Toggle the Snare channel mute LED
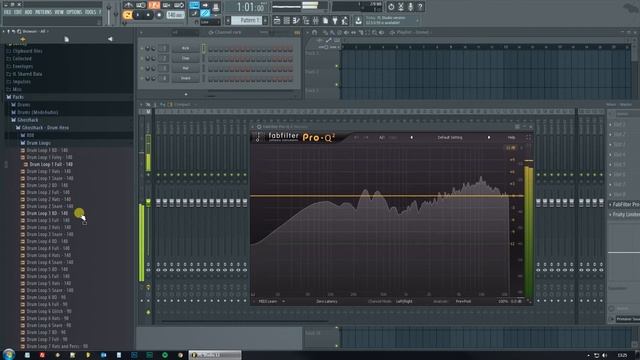This screenshot has width=640, height=360. pyautogui.click(x=142, y=78)
